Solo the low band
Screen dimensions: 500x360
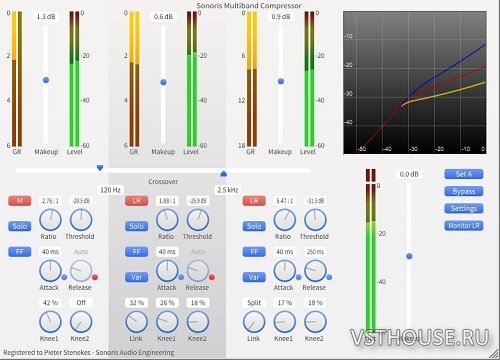click(20, 226)
